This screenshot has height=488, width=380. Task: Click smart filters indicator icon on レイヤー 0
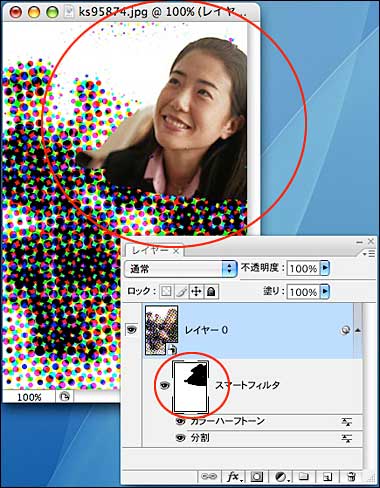[346, 331]
